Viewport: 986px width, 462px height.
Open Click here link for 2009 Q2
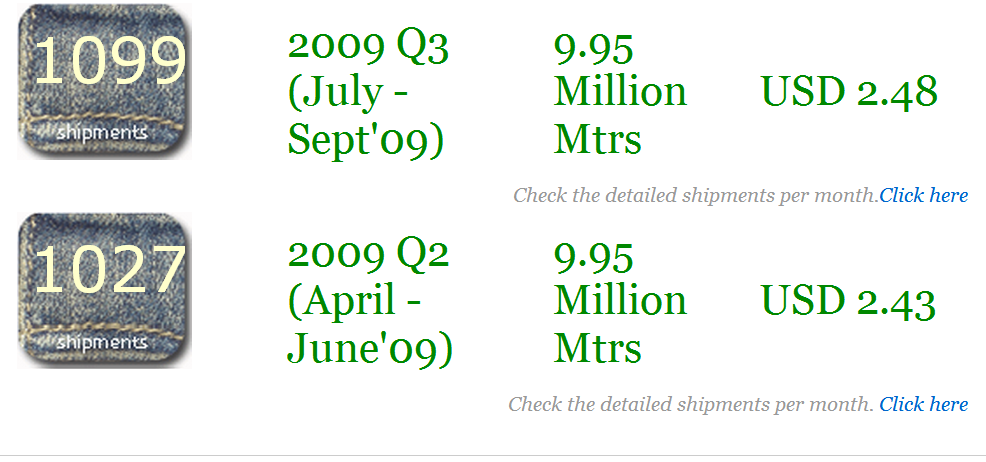coord(923,404)
